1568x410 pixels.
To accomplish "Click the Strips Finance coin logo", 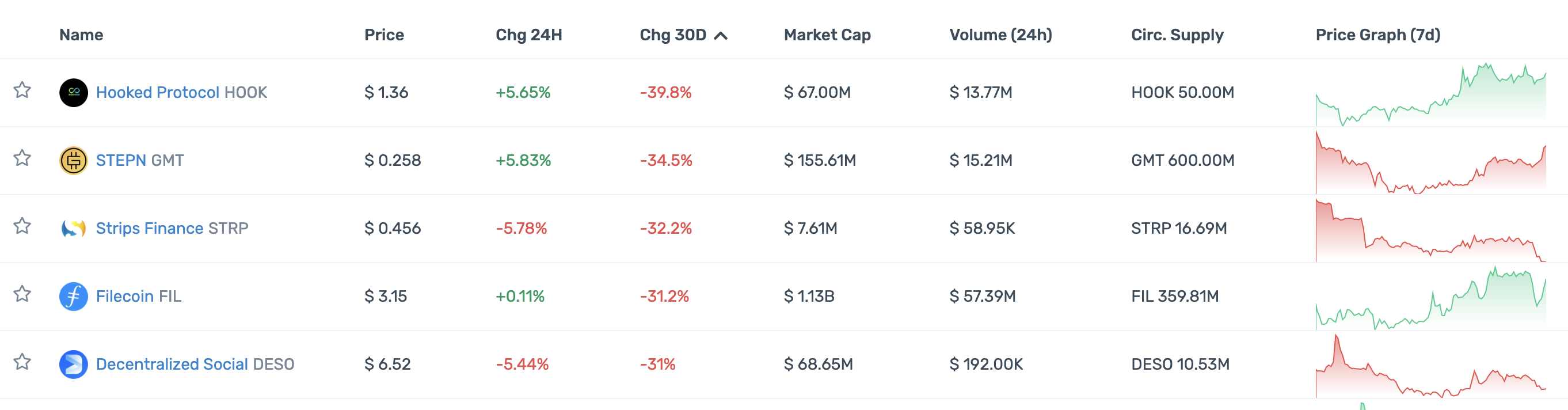I will tap(73, 229).
